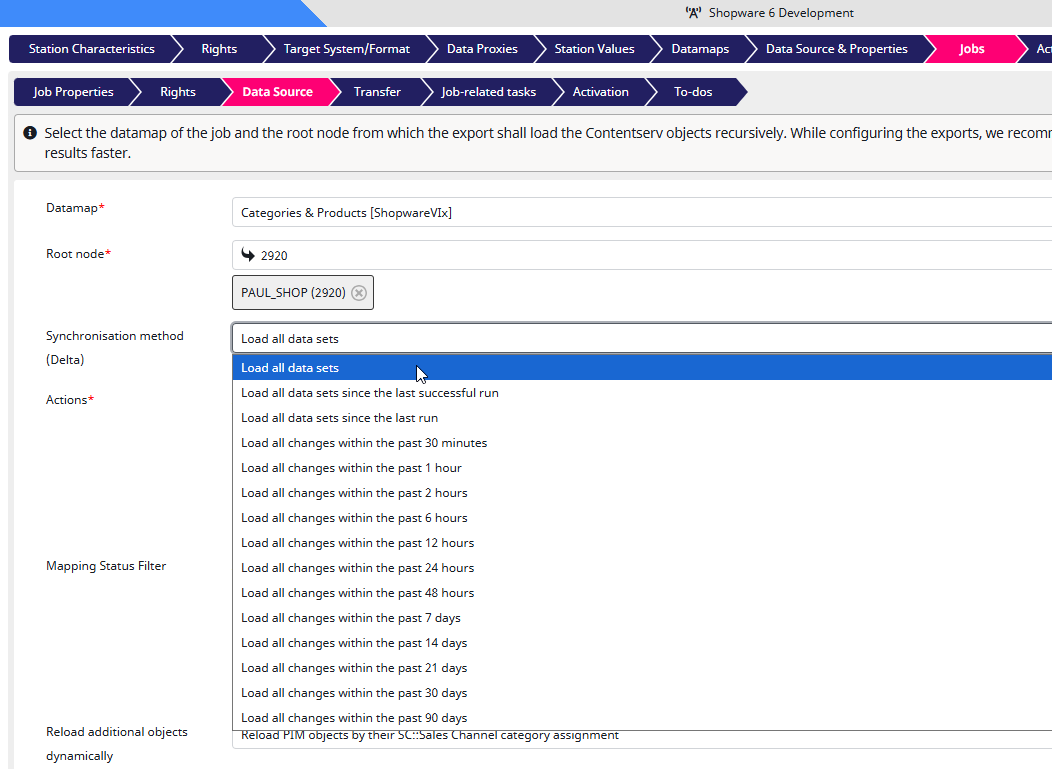Select 'Load all data sets' option
Image resolution: width=1052 pixels, height=769 pixels.
point(290,368)
